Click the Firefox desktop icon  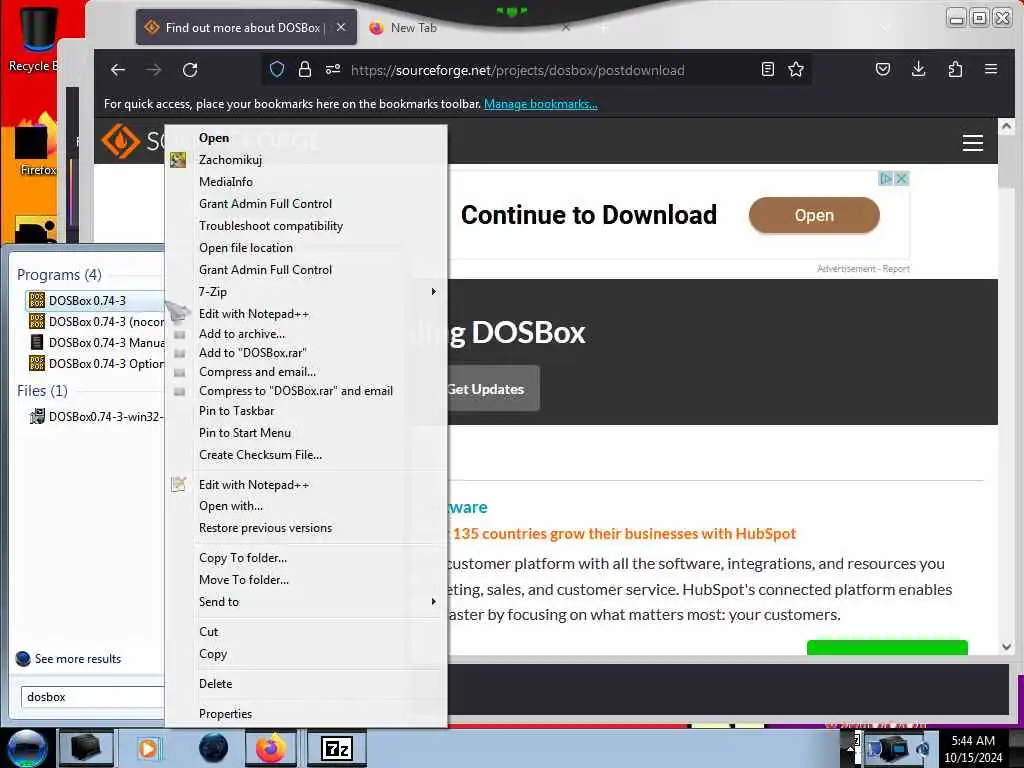click(36, 145)
